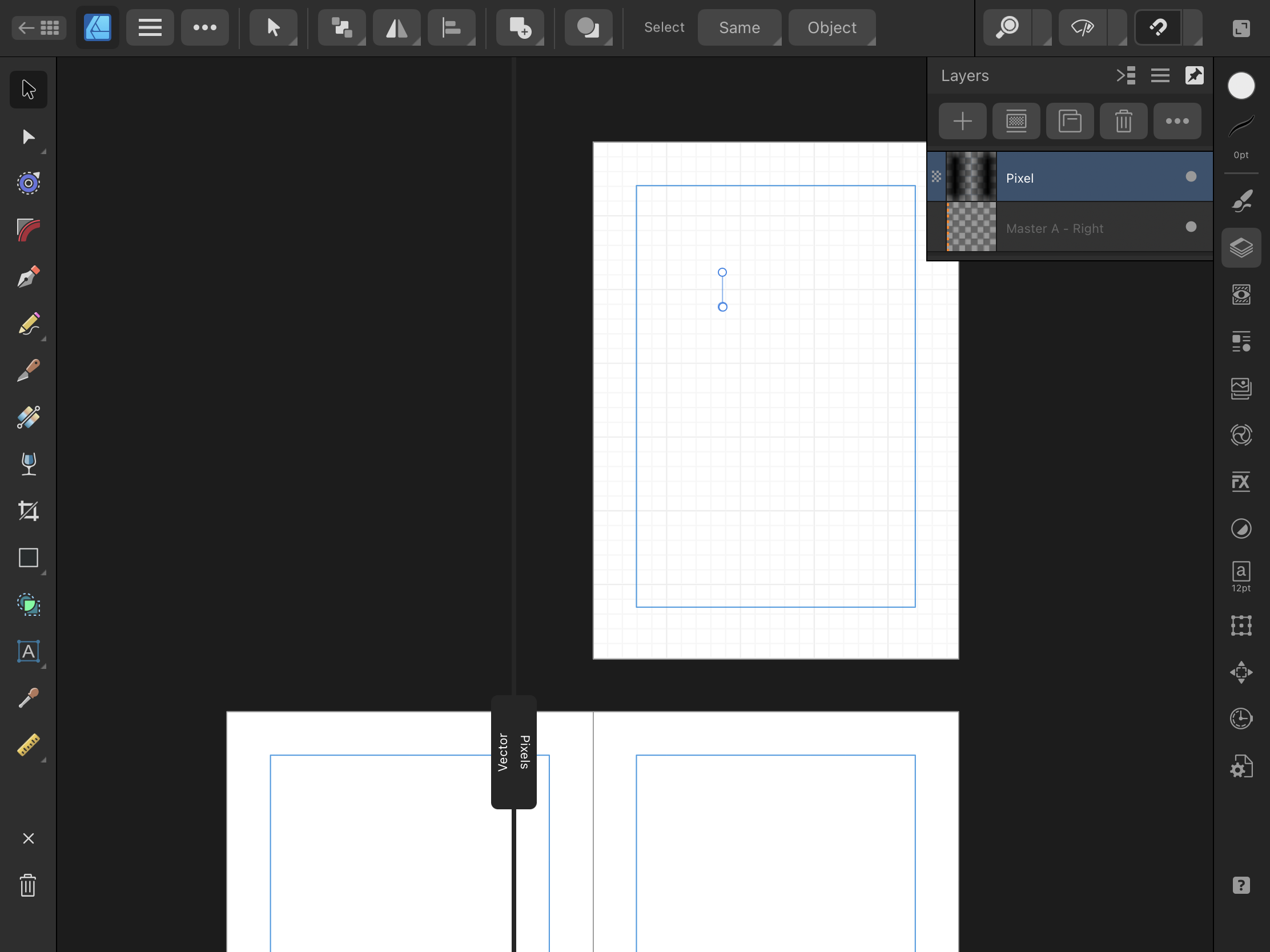Image resolution: width=1270 pixels, height=952 pixels.
Task: Toggle the Layers studio panel icon
Action: (1241, 248)
